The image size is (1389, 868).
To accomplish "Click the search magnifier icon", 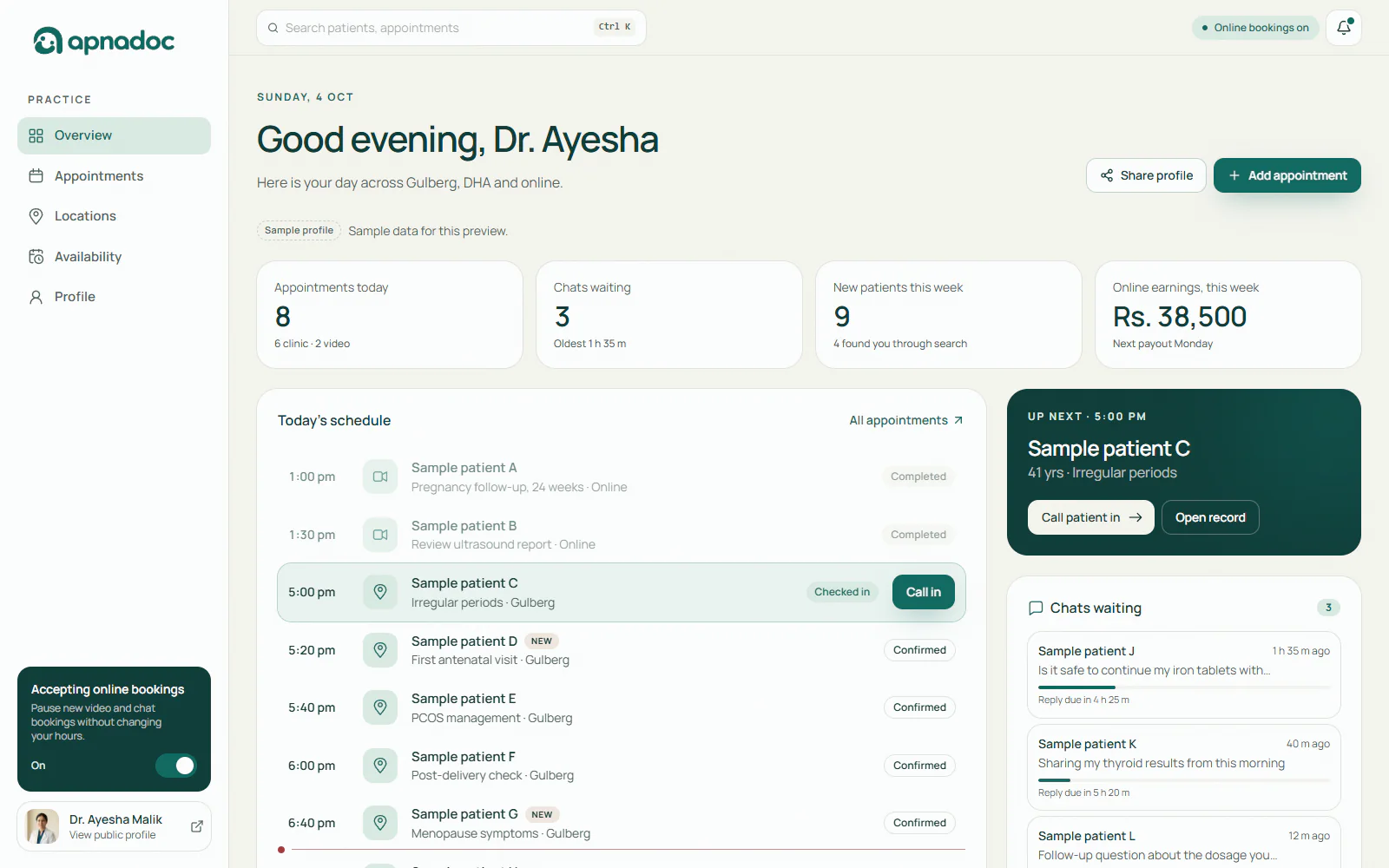I will (x=273, y=28).
